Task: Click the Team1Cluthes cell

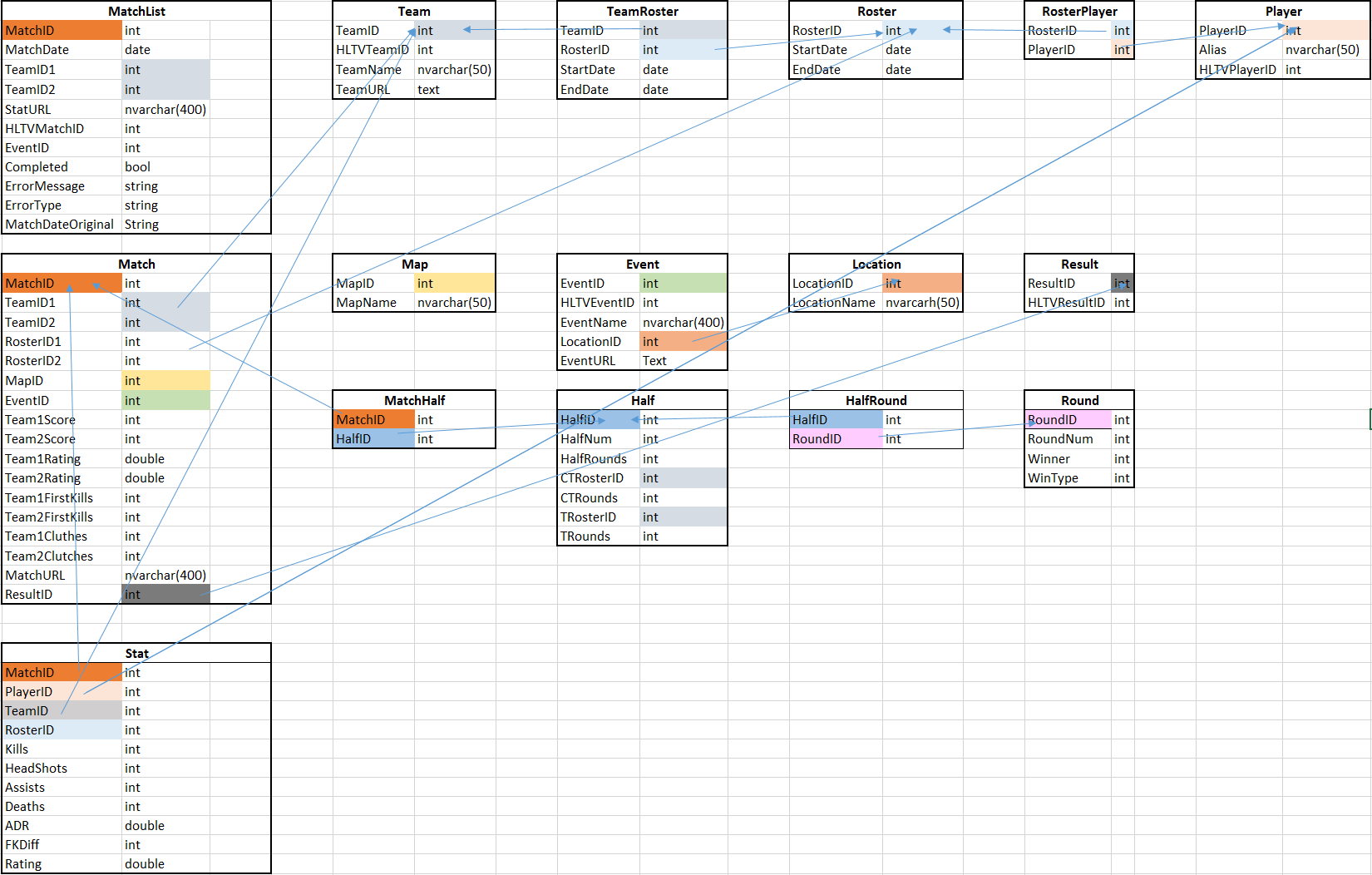Action: pyautogui.click(x=62, y=536)
